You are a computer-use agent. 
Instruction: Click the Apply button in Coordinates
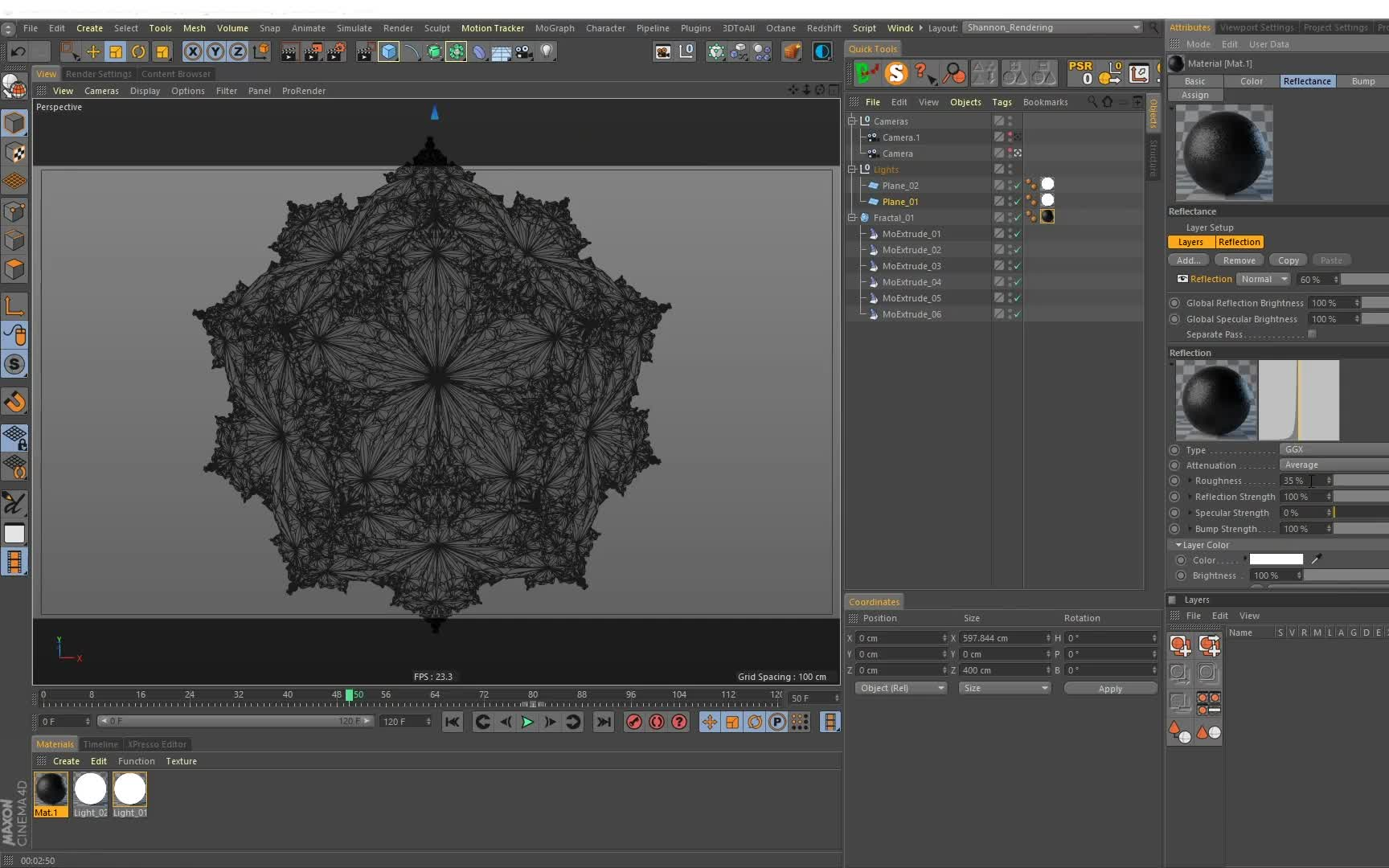tap(1110, 689)
